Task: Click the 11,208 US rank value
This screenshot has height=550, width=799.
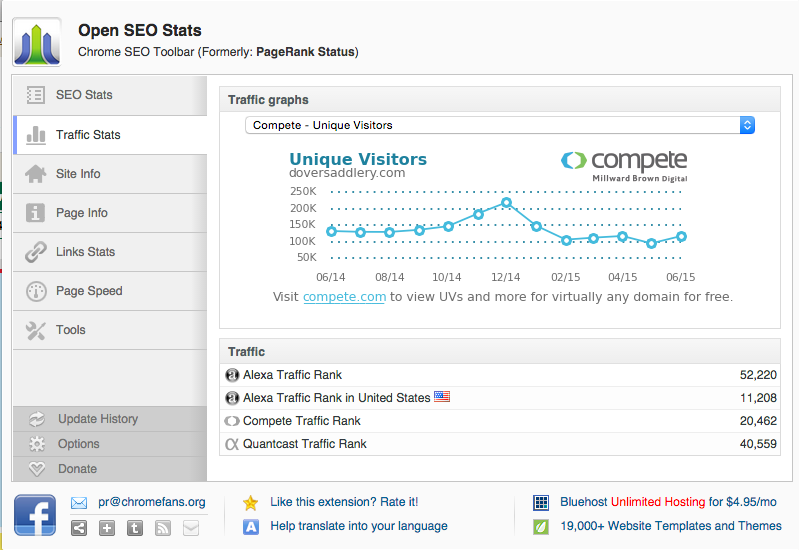Action: [x=758, y=398]
